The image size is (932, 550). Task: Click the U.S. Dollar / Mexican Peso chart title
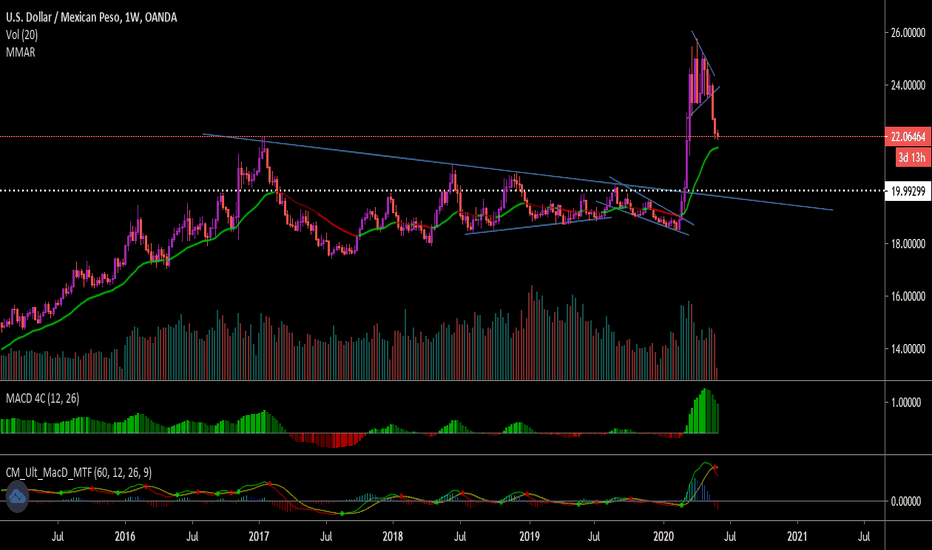tap(92, 17)
